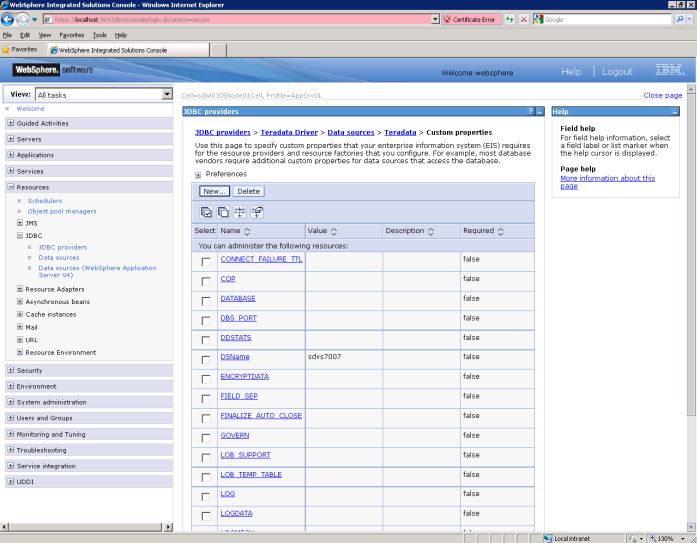Expand the Troubleshooting navigation section
This screenshot has height=543, width=697.
(x=11, y=450)
